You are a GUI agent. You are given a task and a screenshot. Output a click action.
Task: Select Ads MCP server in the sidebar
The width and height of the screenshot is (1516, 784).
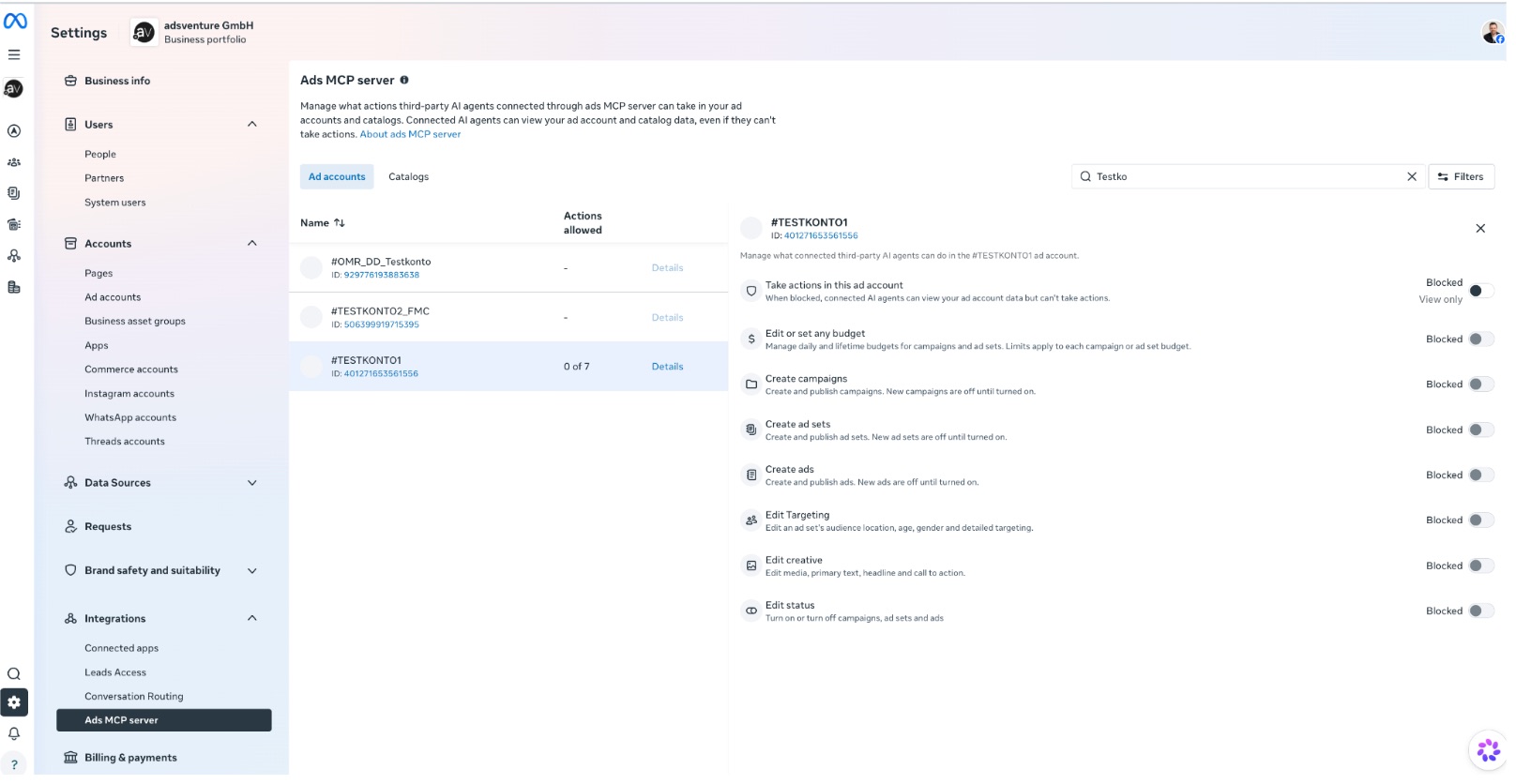[164, 720]
